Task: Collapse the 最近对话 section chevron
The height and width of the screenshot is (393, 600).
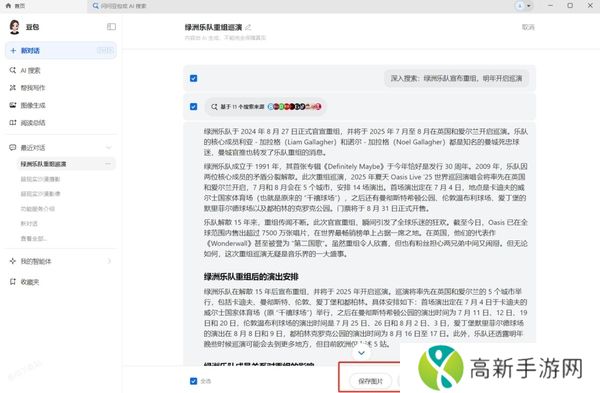Action: pos(109,148)
